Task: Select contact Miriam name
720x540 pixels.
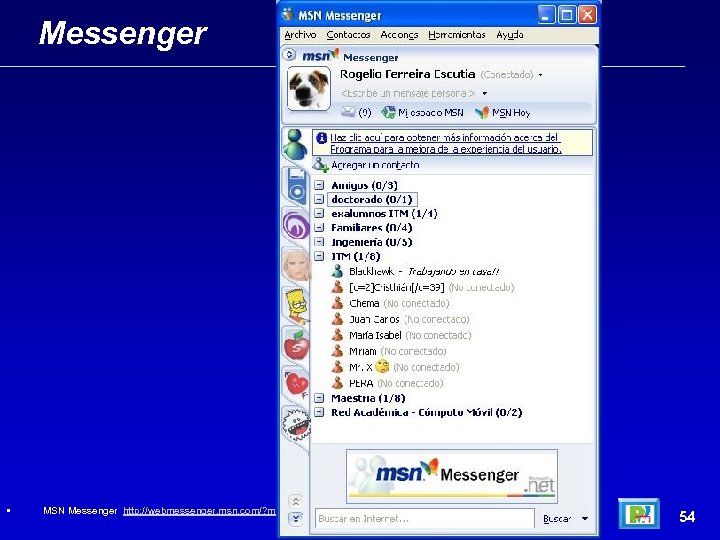Action: 363,351
